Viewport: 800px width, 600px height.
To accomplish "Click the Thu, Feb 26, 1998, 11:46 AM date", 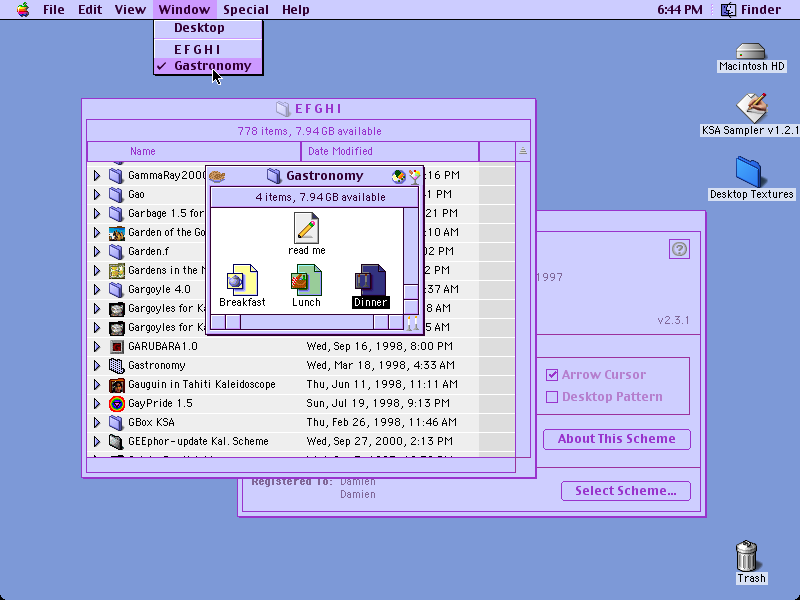I will (382, 422).
